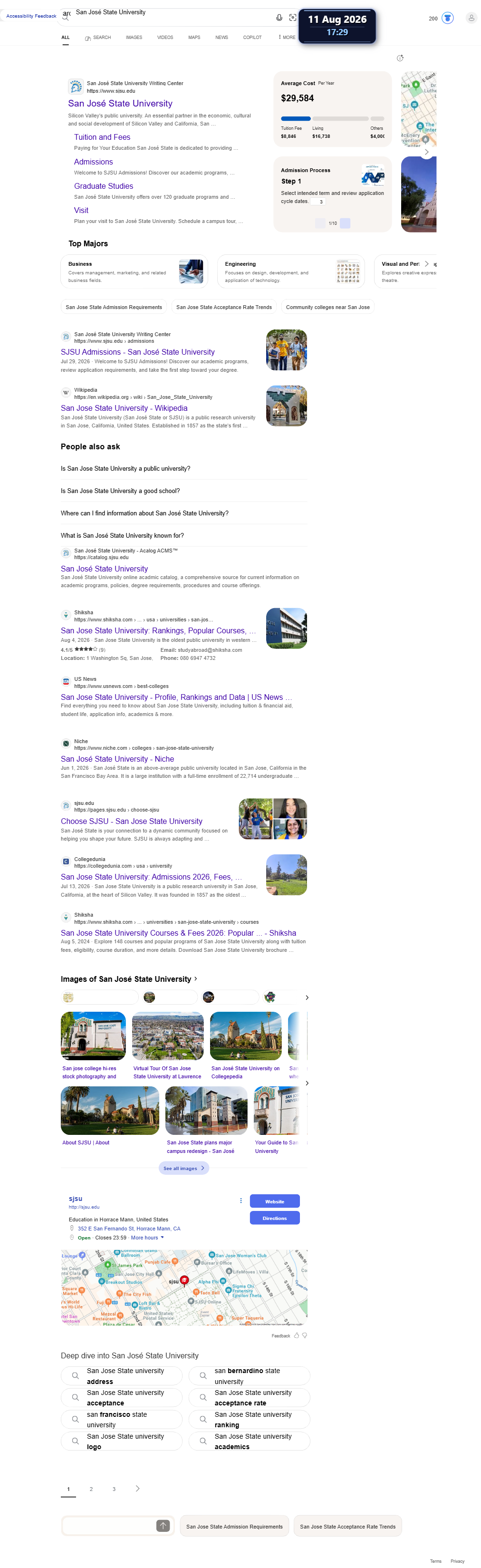Image resolution: width=481 pixels, height=1568 pixels.
Task: Click magnifier icon for 'san bernardino state university'
Action: coord(203,1375)
